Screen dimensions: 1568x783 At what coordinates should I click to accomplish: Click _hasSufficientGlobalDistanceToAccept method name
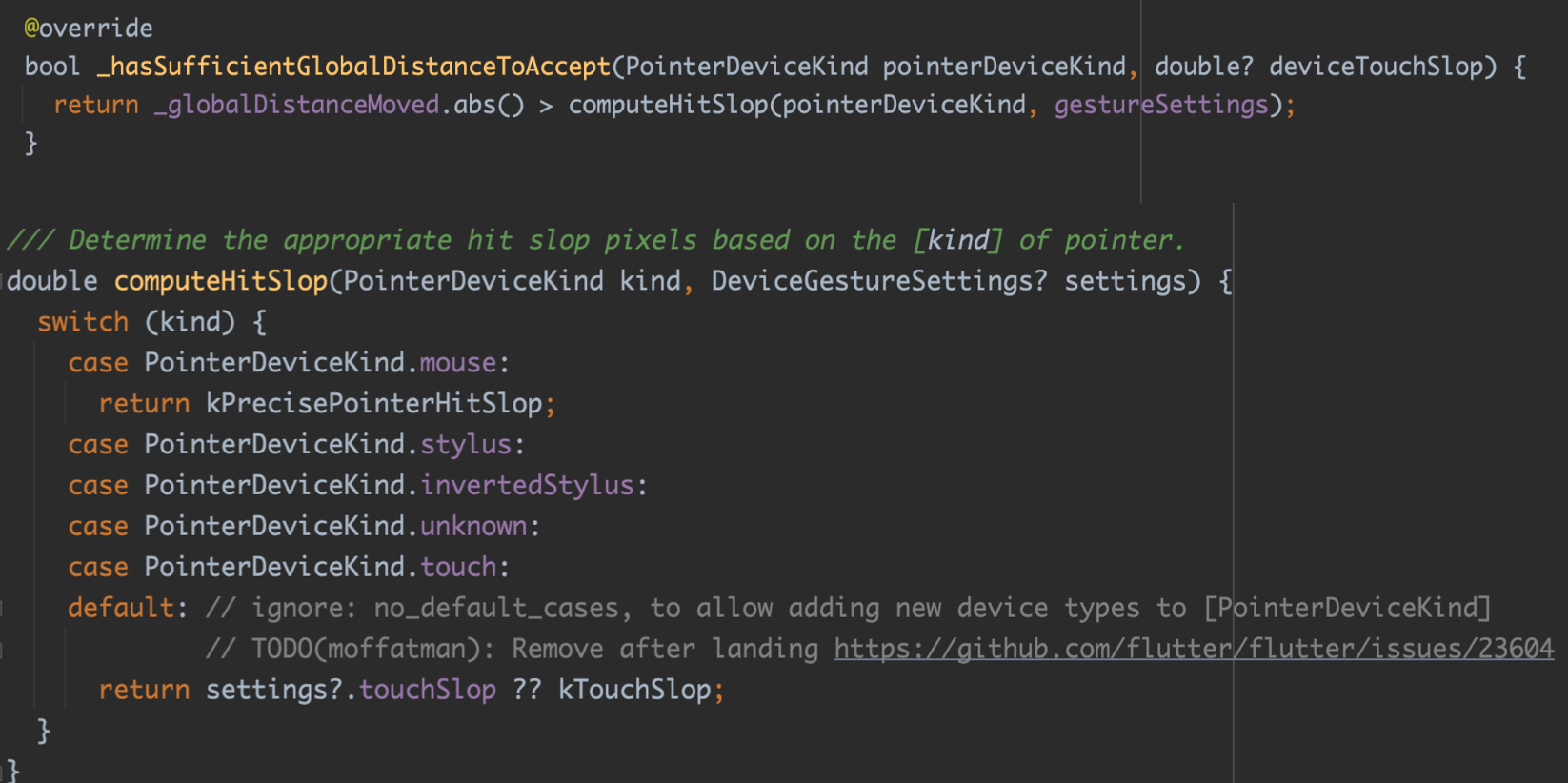[x=353, y=67]
